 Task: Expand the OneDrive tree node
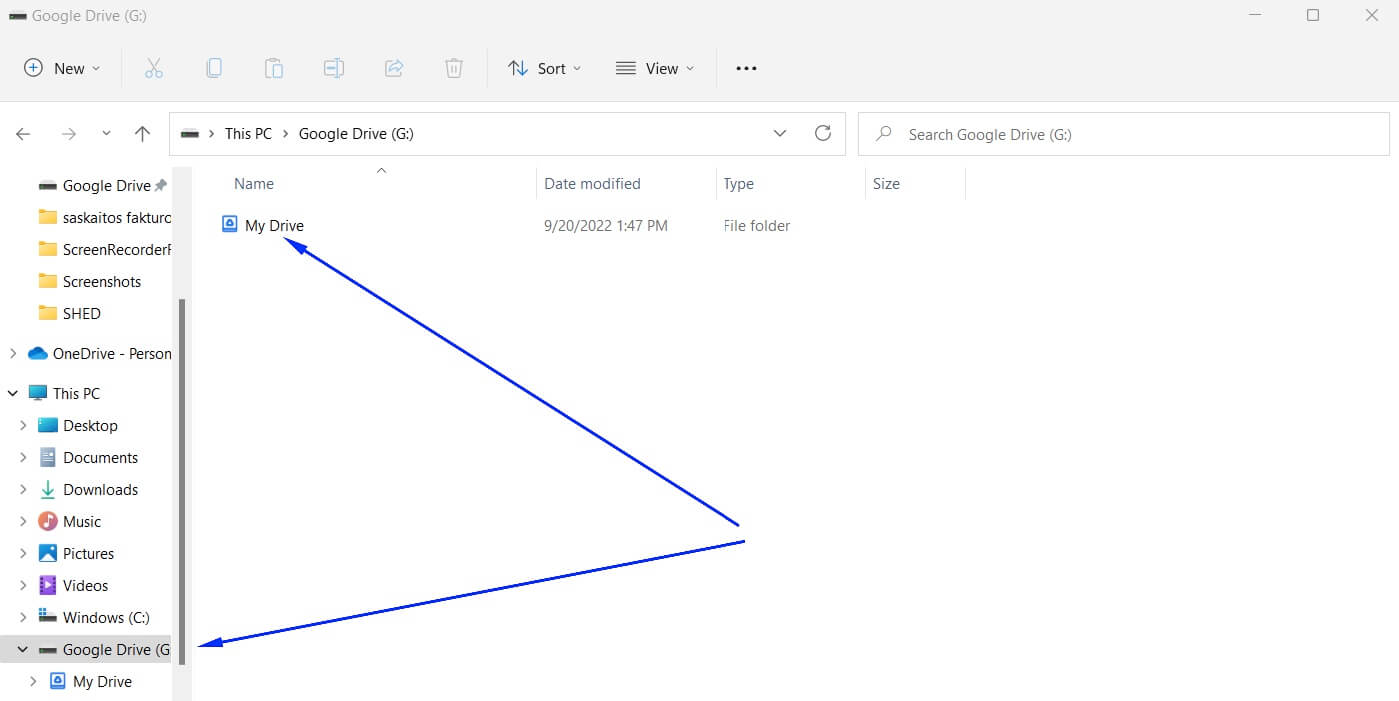coord(12,354)
